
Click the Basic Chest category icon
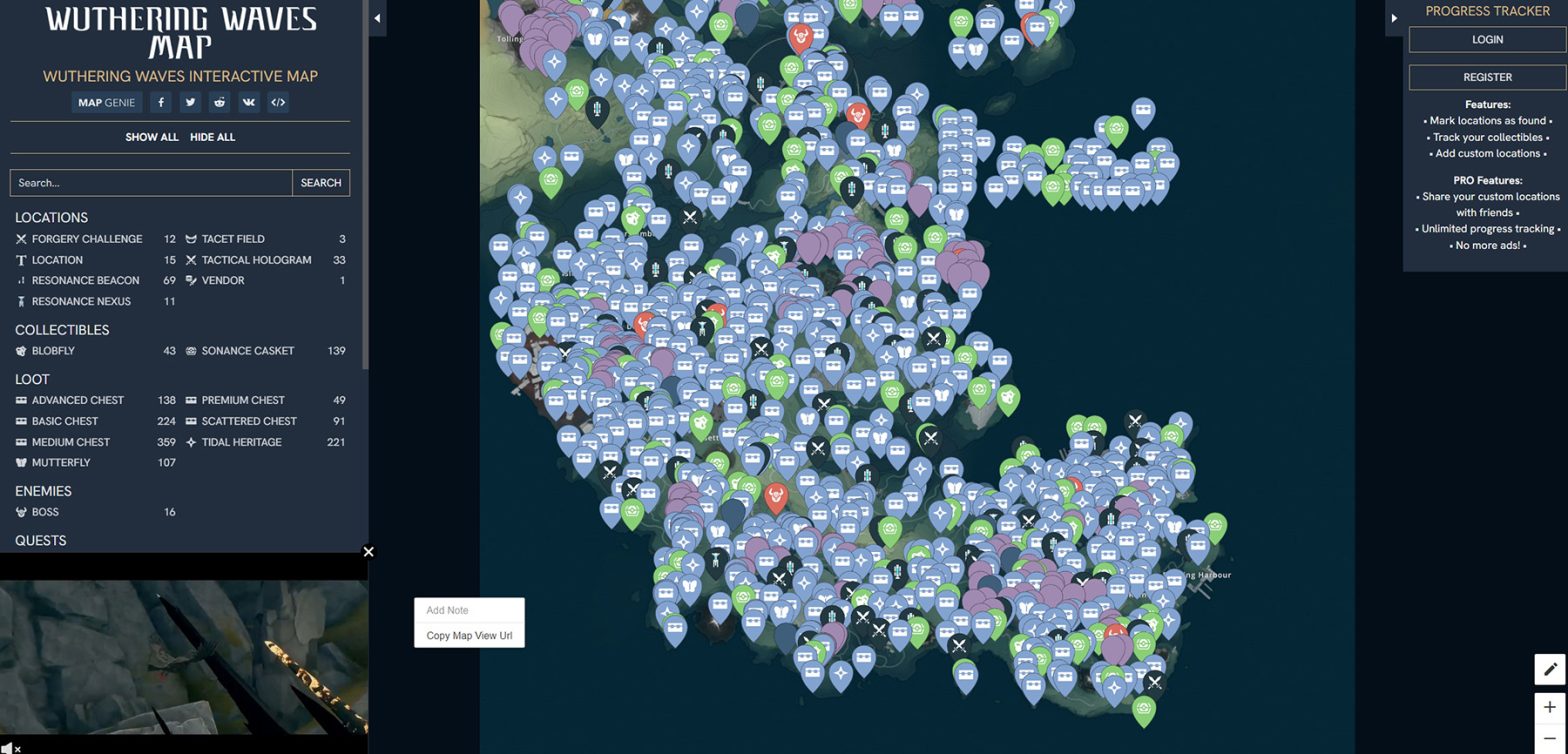click(21, 421)
